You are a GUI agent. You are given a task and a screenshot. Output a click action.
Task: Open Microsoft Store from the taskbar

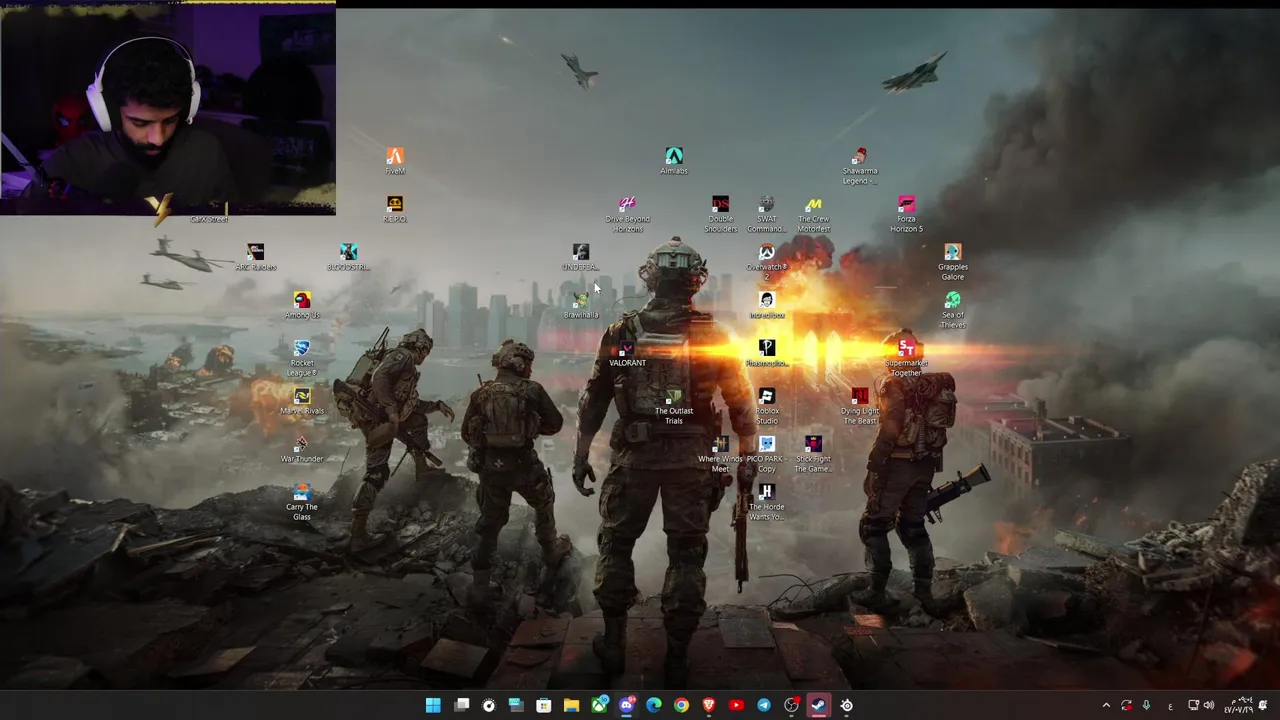[x=544, y=705]
